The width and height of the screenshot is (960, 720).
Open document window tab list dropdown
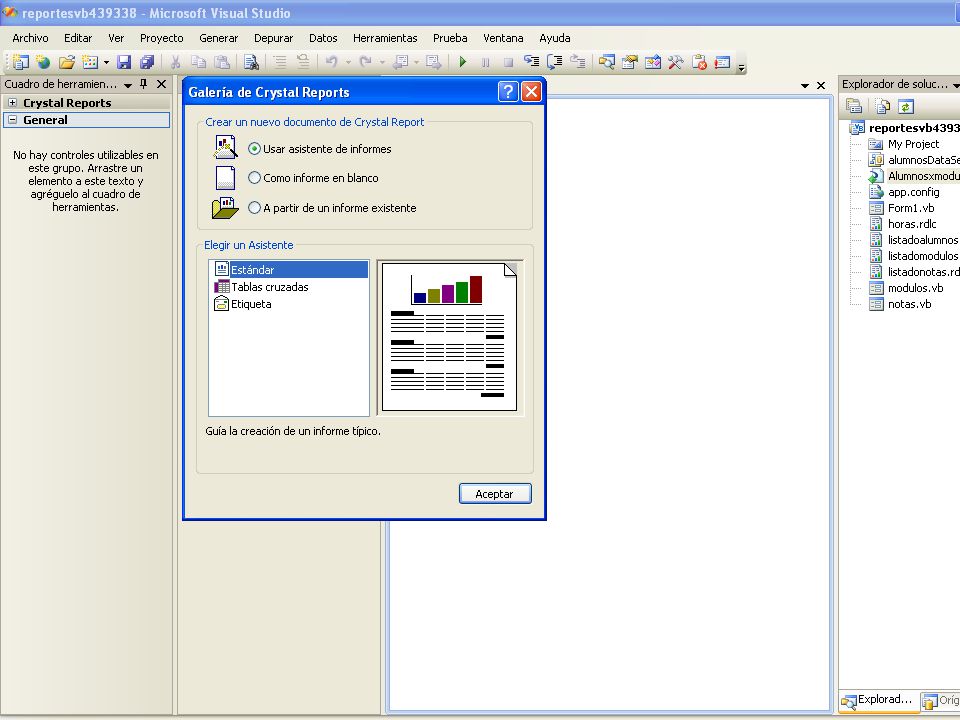pos(805,86)
